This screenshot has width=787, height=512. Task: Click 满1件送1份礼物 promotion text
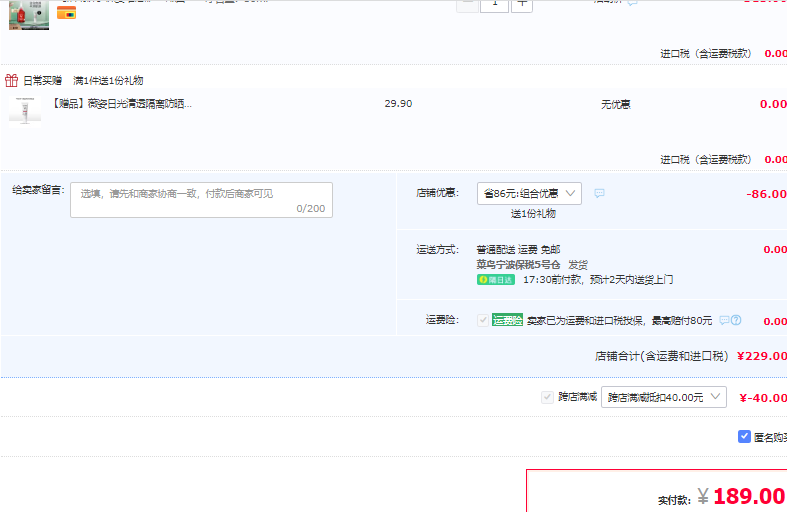click(x=108, y=80)
